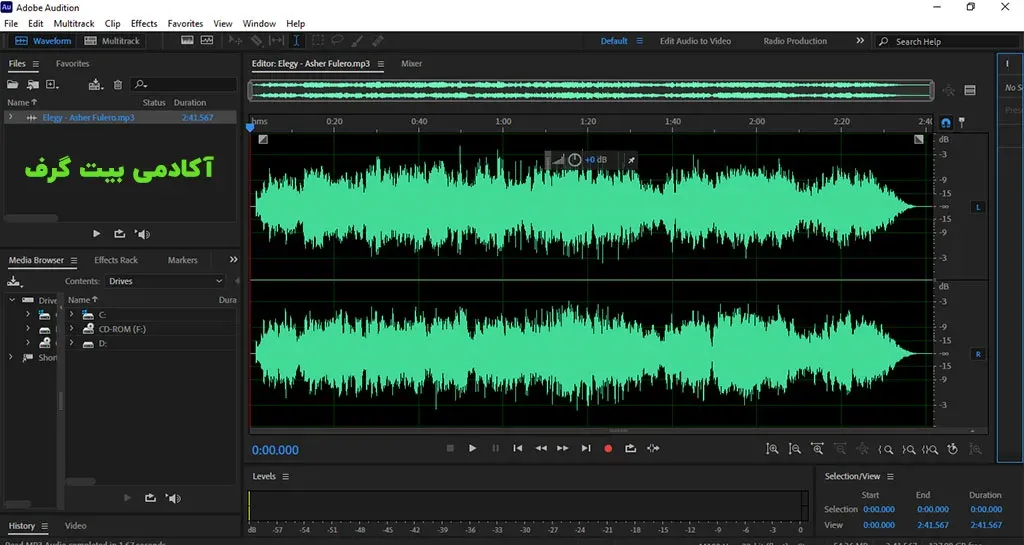Zoom in at Out Point icon
This screenshot has height=545, width=1024.
point(908,449)
